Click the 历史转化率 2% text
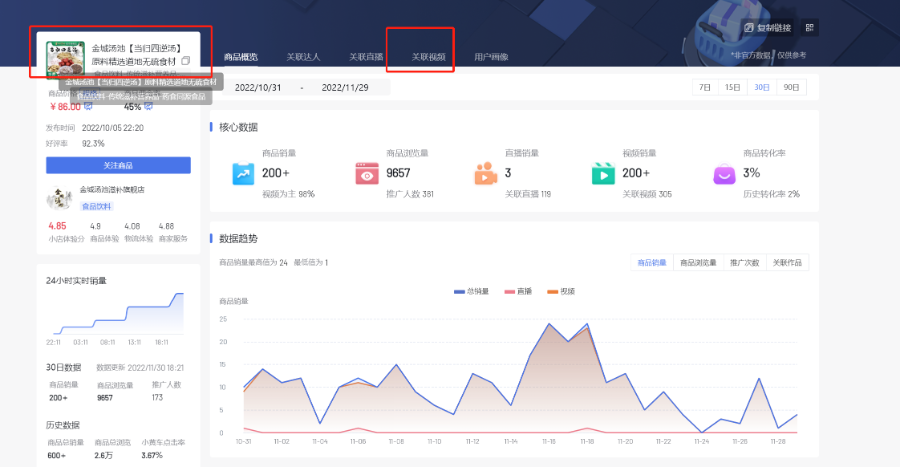Image resolution: width=900 pixels, height=467 pixels. click(771, 194)
